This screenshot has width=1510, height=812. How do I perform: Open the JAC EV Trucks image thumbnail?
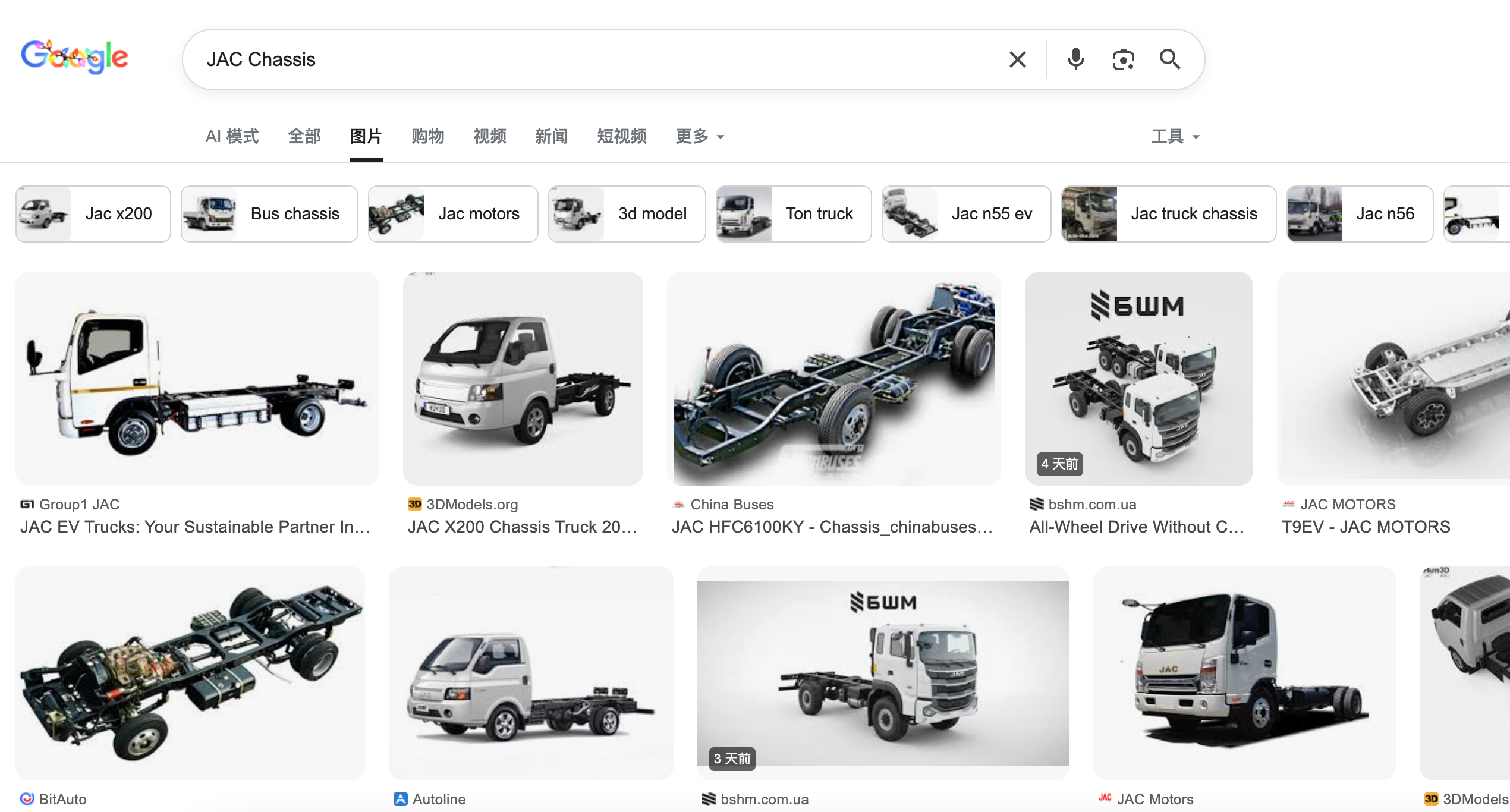pyautogui.click(x=197, y=379)
